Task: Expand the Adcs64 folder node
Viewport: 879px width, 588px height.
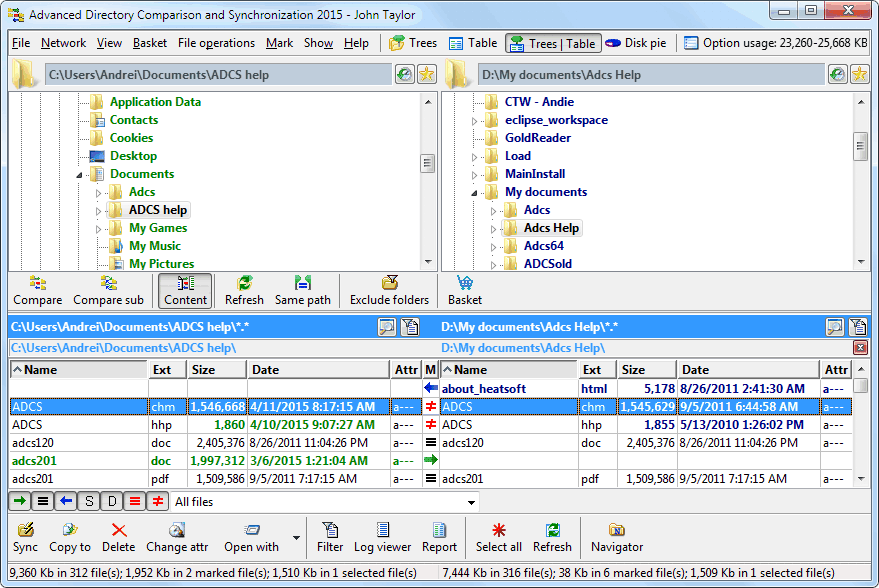Action: tap(493, 247)
